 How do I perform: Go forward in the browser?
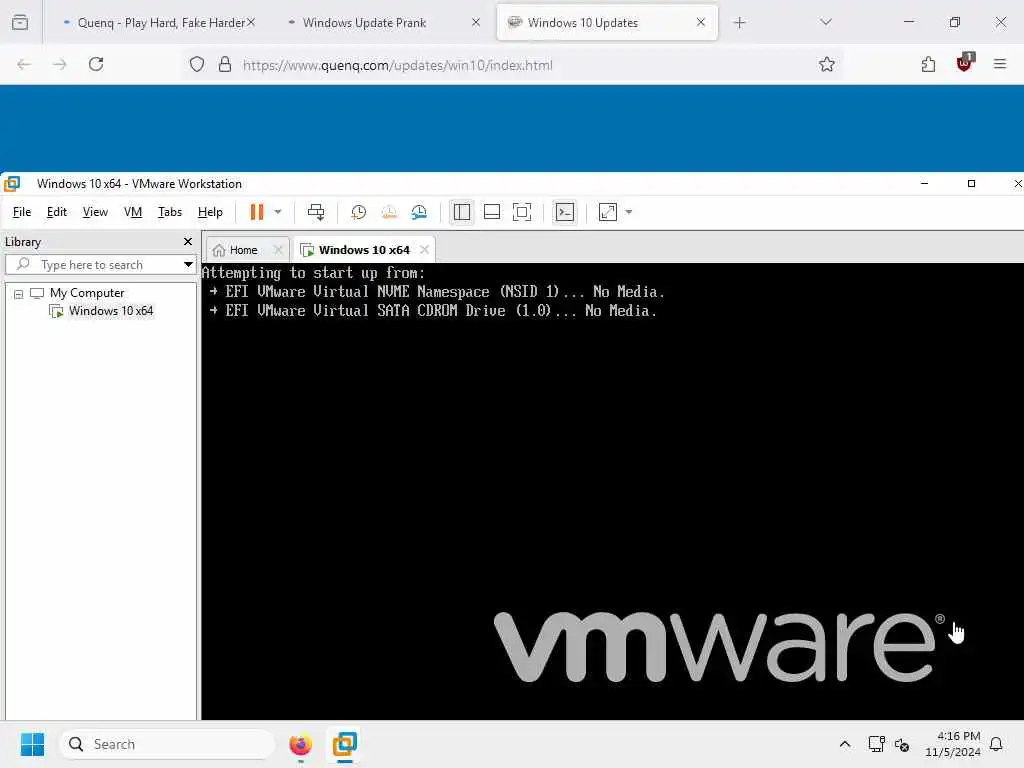(60, 65)
